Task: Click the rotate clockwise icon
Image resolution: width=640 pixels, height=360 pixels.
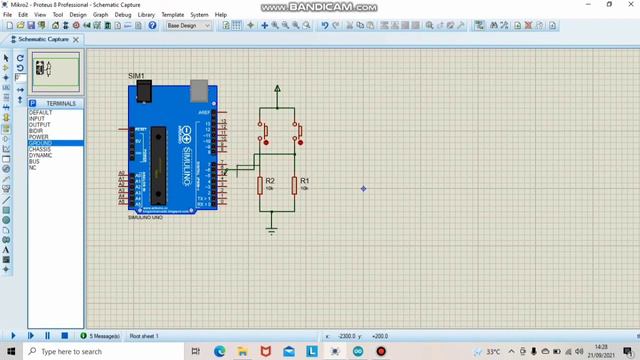Action: point(20,58)
